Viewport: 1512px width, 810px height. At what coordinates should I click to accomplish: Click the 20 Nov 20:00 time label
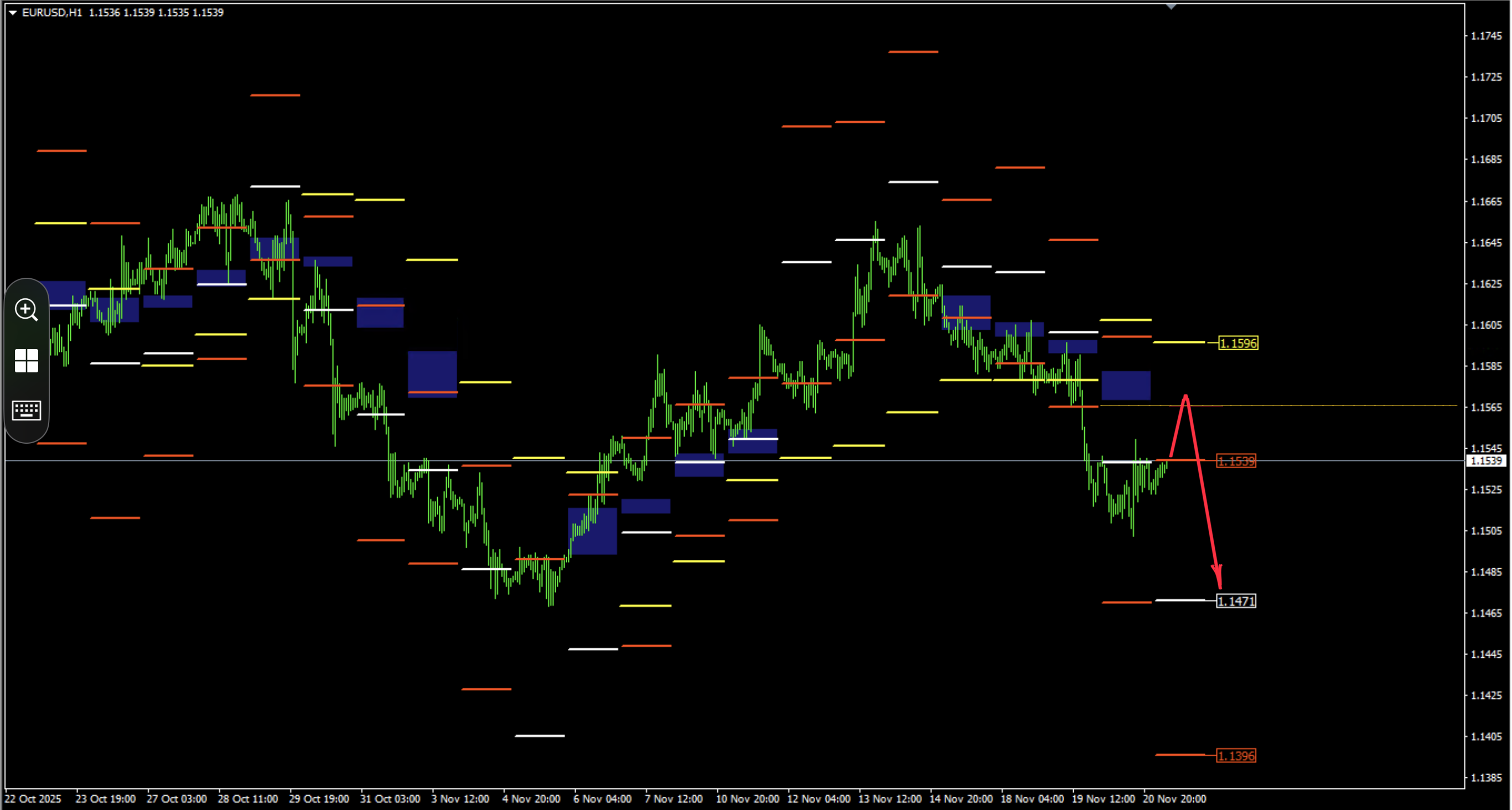point(1174,799)
